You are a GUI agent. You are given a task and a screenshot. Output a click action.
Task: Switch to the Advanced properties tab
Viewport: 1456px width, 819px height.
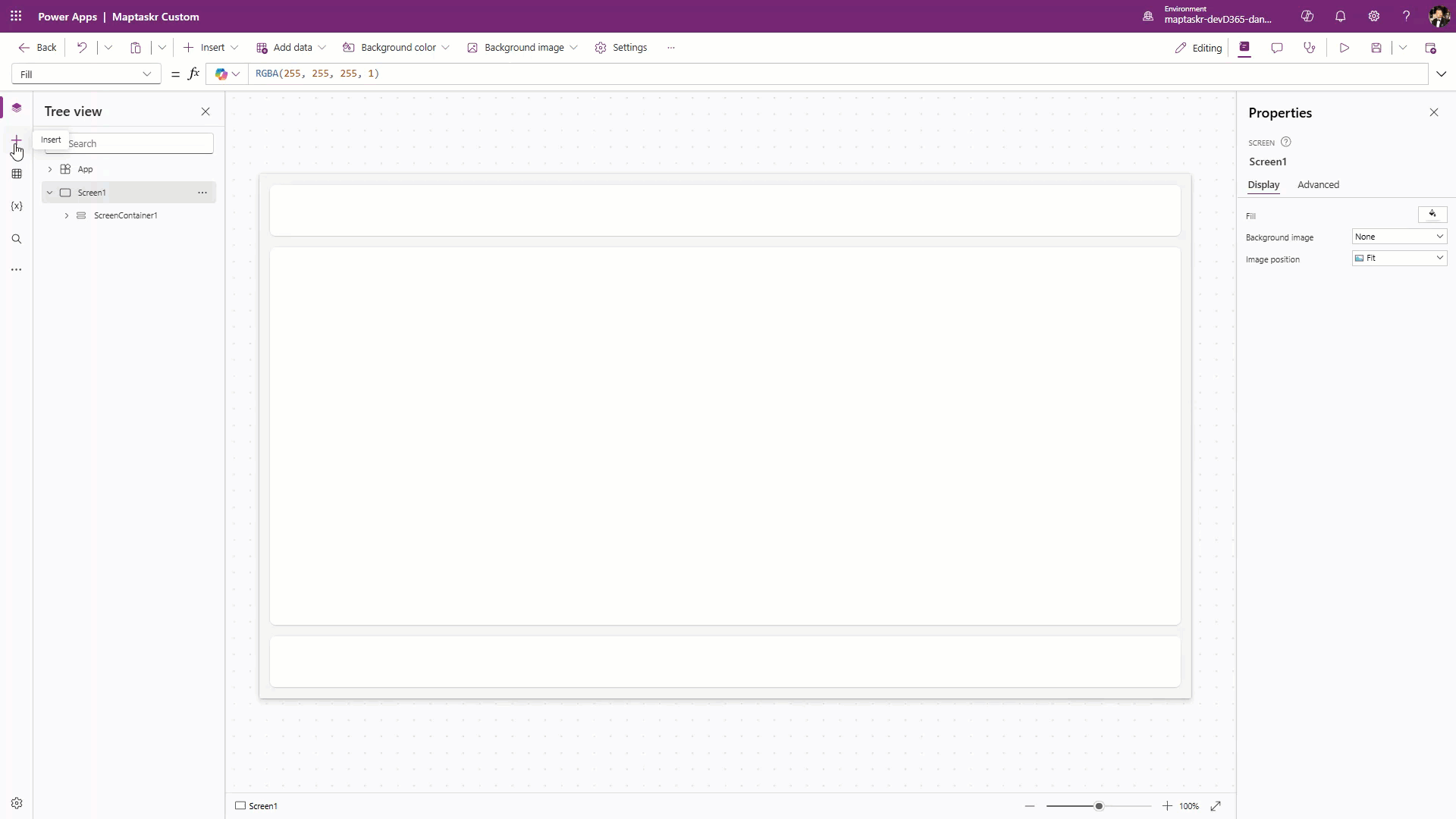point(1318,184)
